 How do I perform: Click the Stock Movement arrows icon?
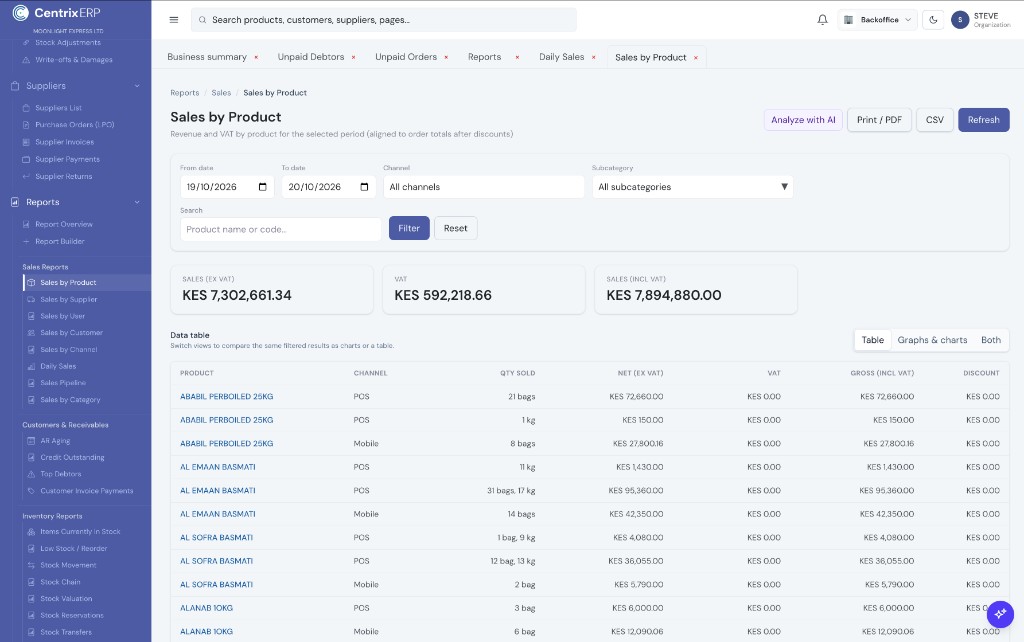click(x=31, y=565)
